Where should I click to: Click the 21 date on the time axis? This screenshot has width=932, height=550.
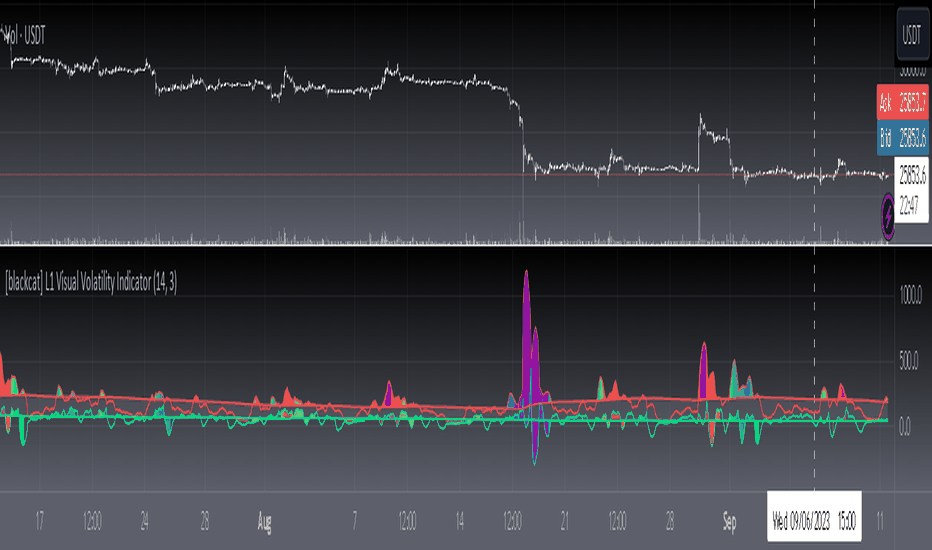tap(564, 521)
